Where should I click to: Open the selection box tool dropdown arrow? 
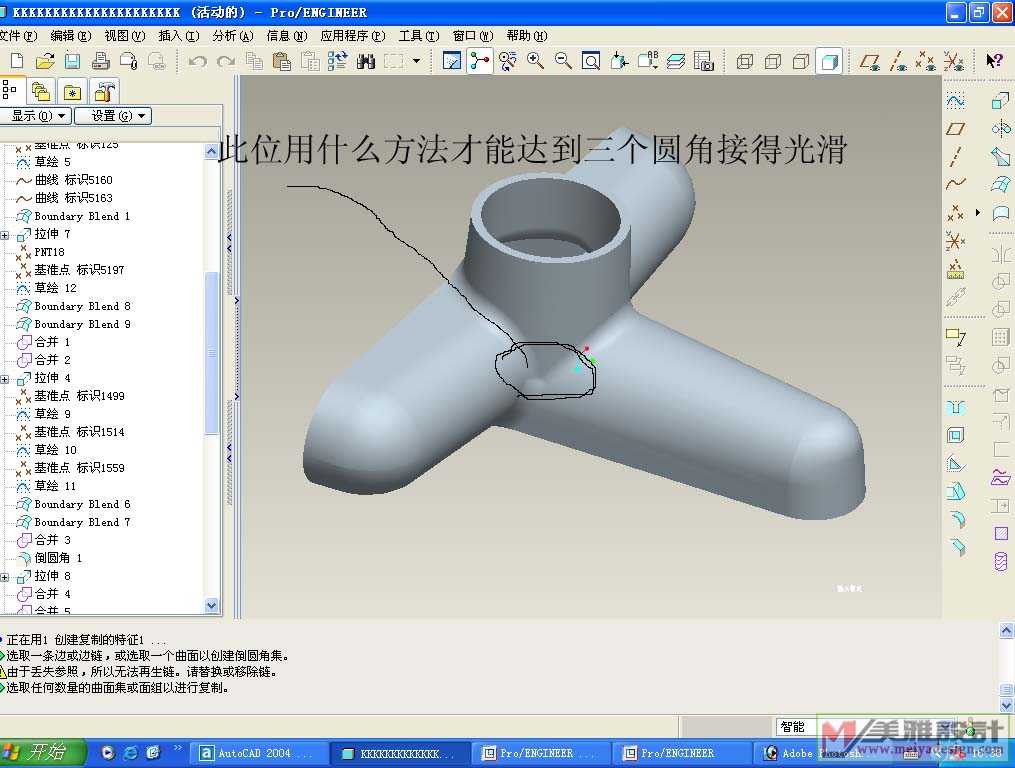click(x=416, y=61)
